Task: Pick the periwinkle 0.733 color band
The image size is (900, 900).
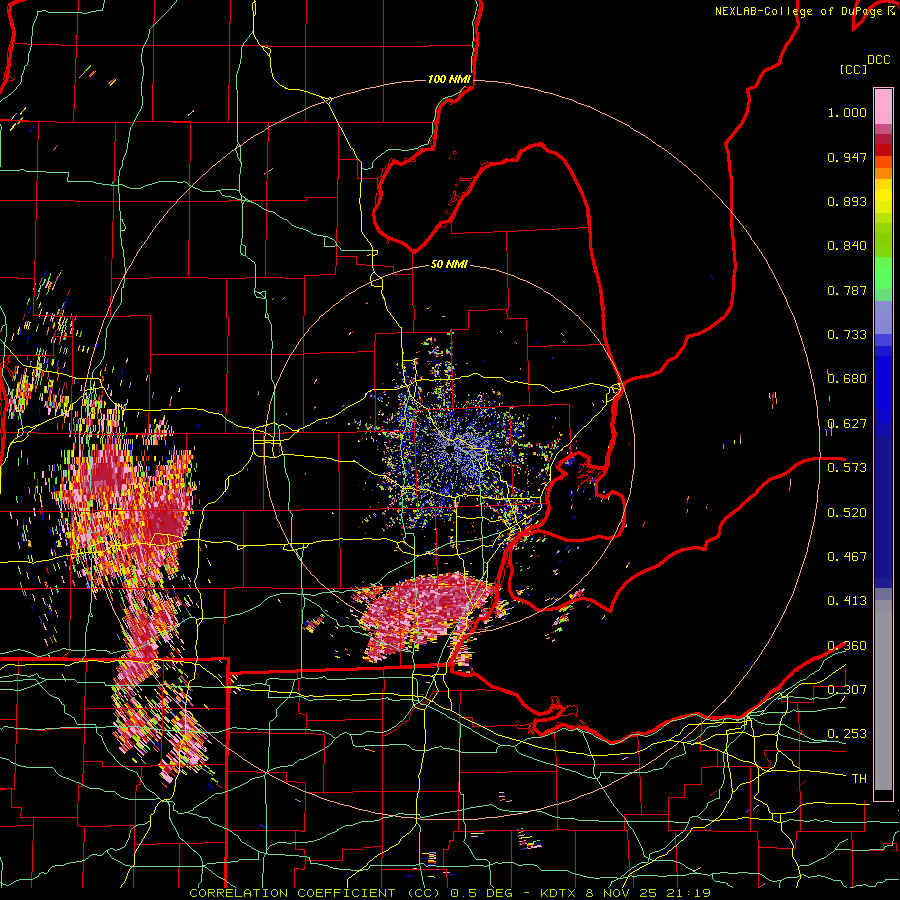Action: pos(883,317)
